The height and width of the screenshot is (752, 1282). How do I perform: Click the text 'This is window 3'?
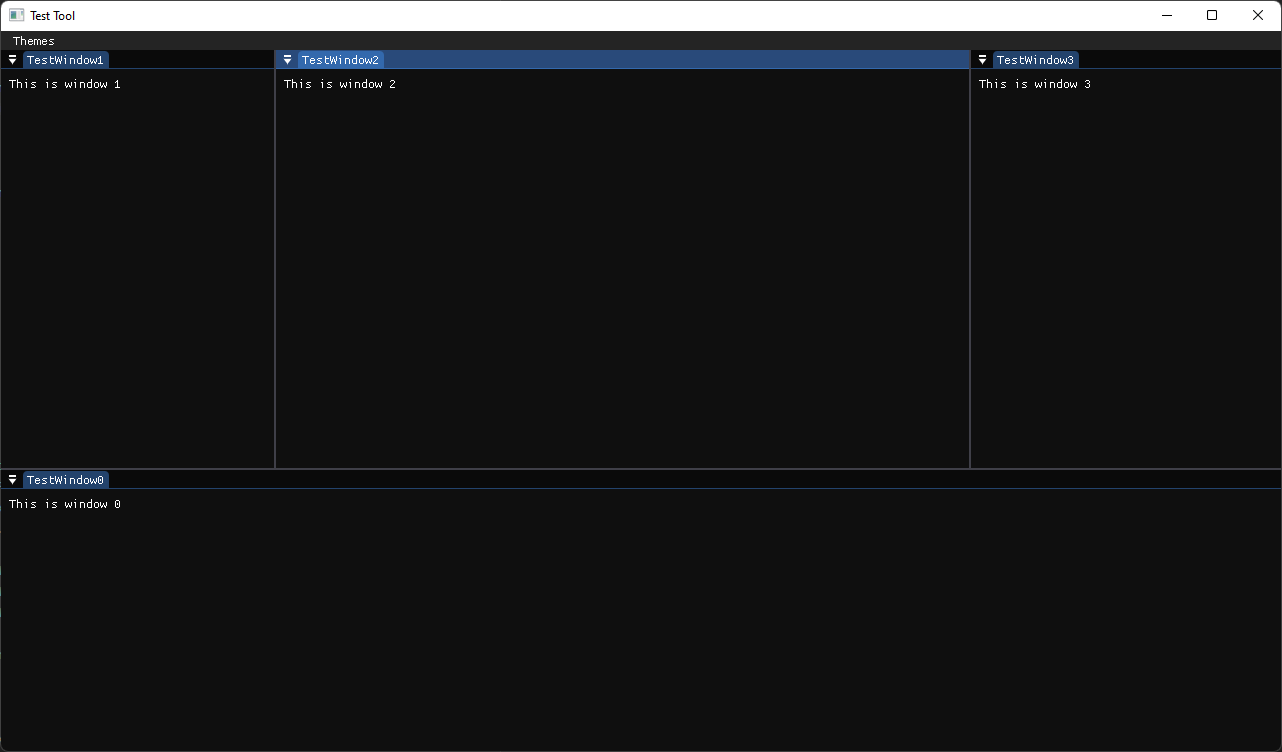pyautogui.click(x=1034, y=84)
